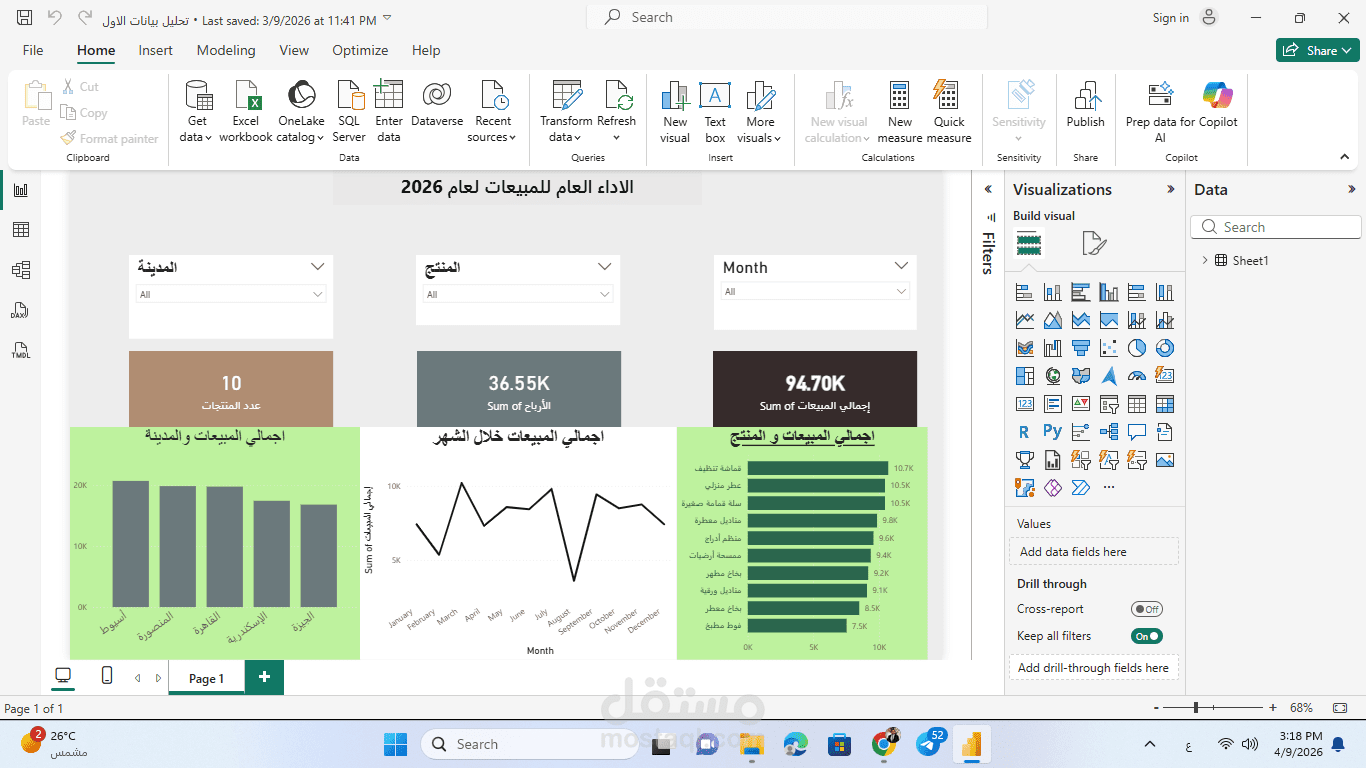
Task: Switch to the Modeling tab
Action: point(226,50)
